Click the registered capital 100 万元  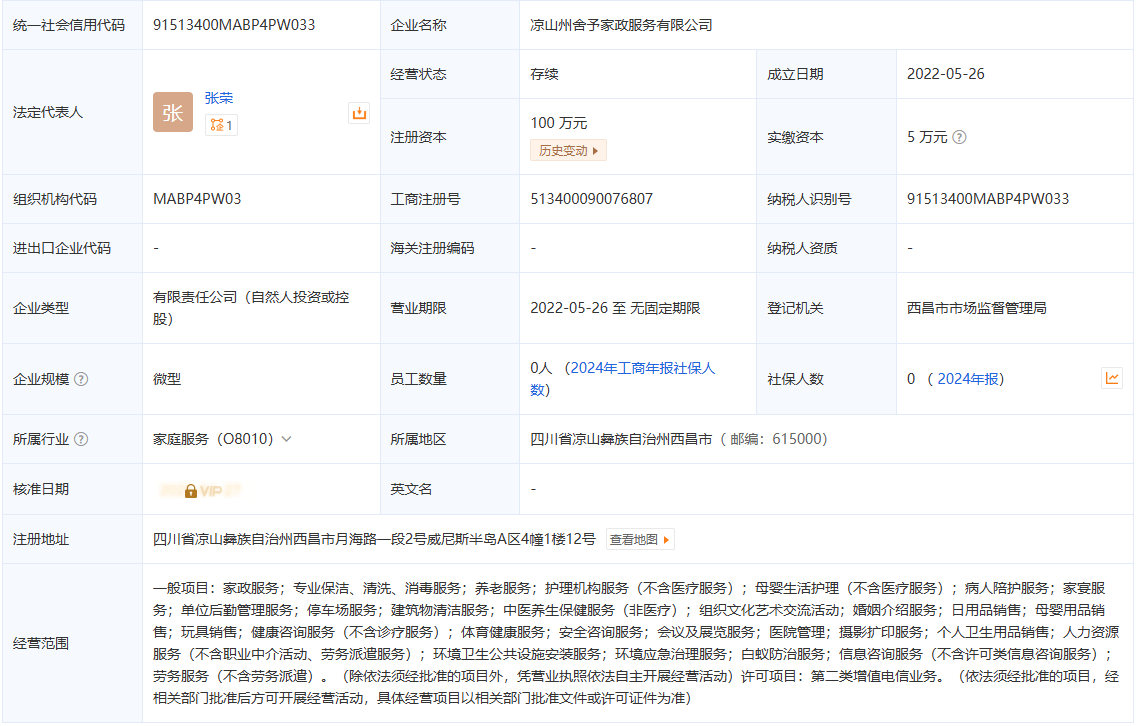pos(559,123)
